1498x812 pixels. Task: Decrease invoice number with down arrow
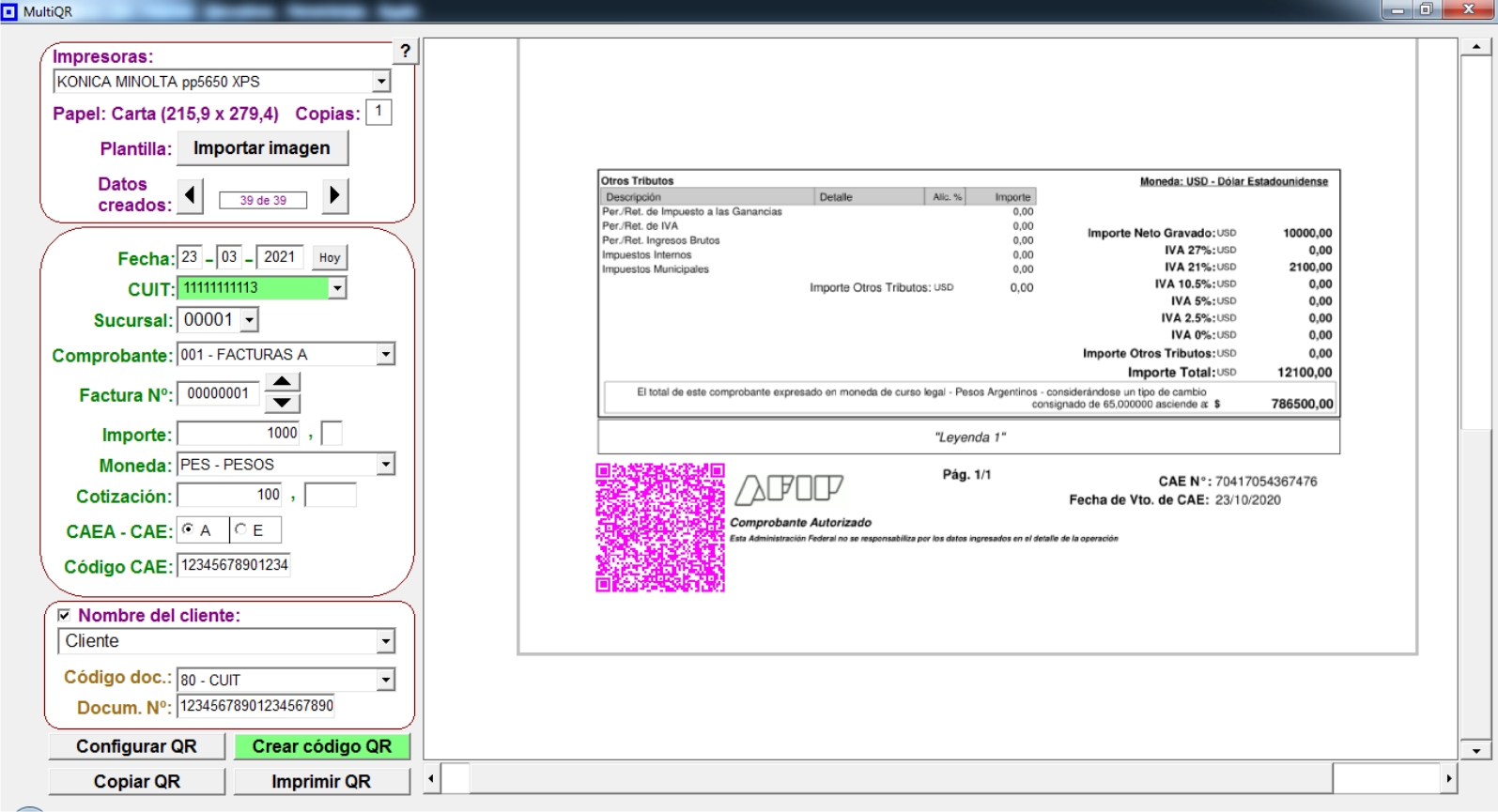tap(282, 404)
